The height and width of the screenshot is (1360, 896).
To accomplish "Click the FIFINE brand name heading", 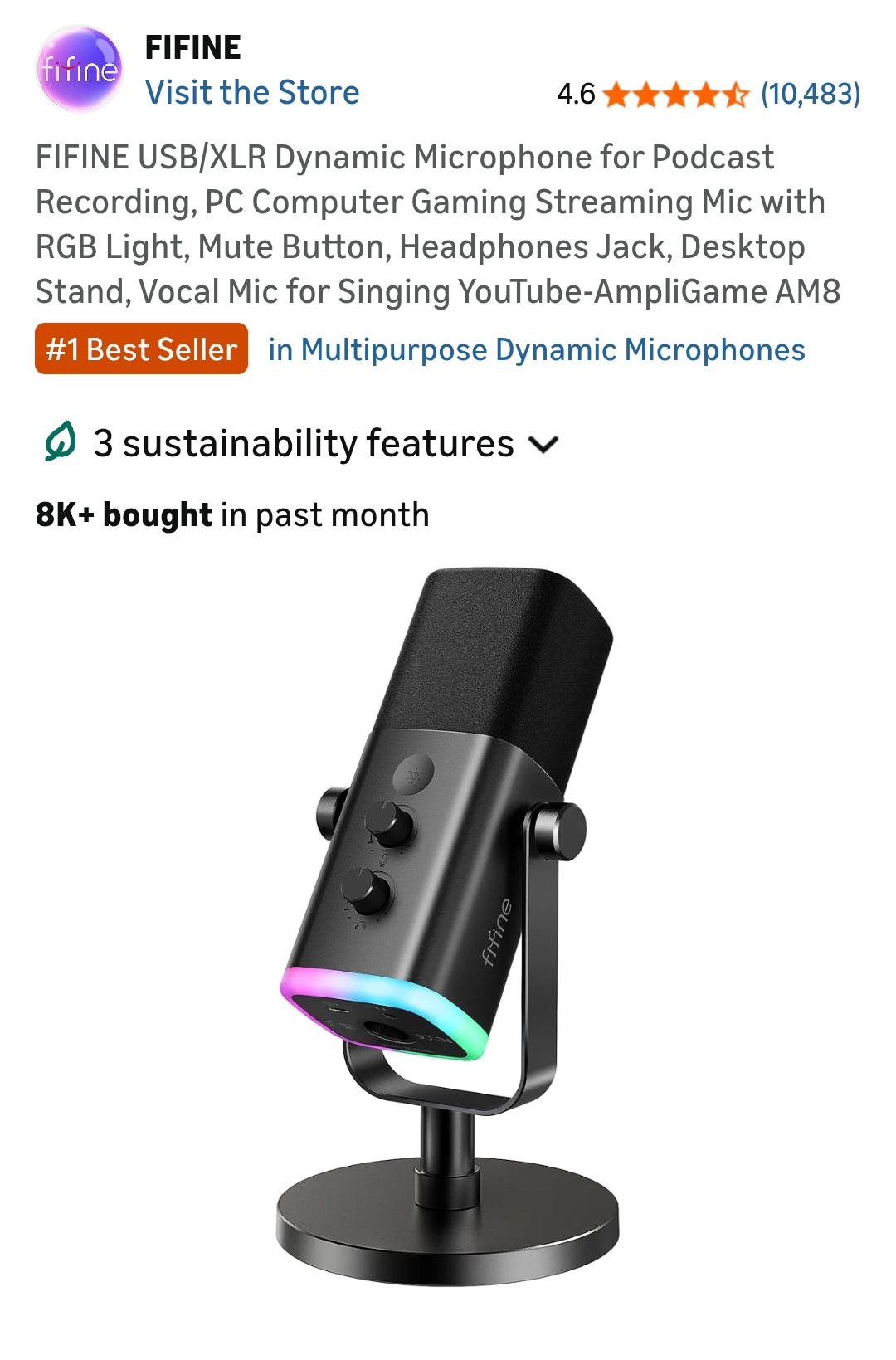I will [192, 47].
